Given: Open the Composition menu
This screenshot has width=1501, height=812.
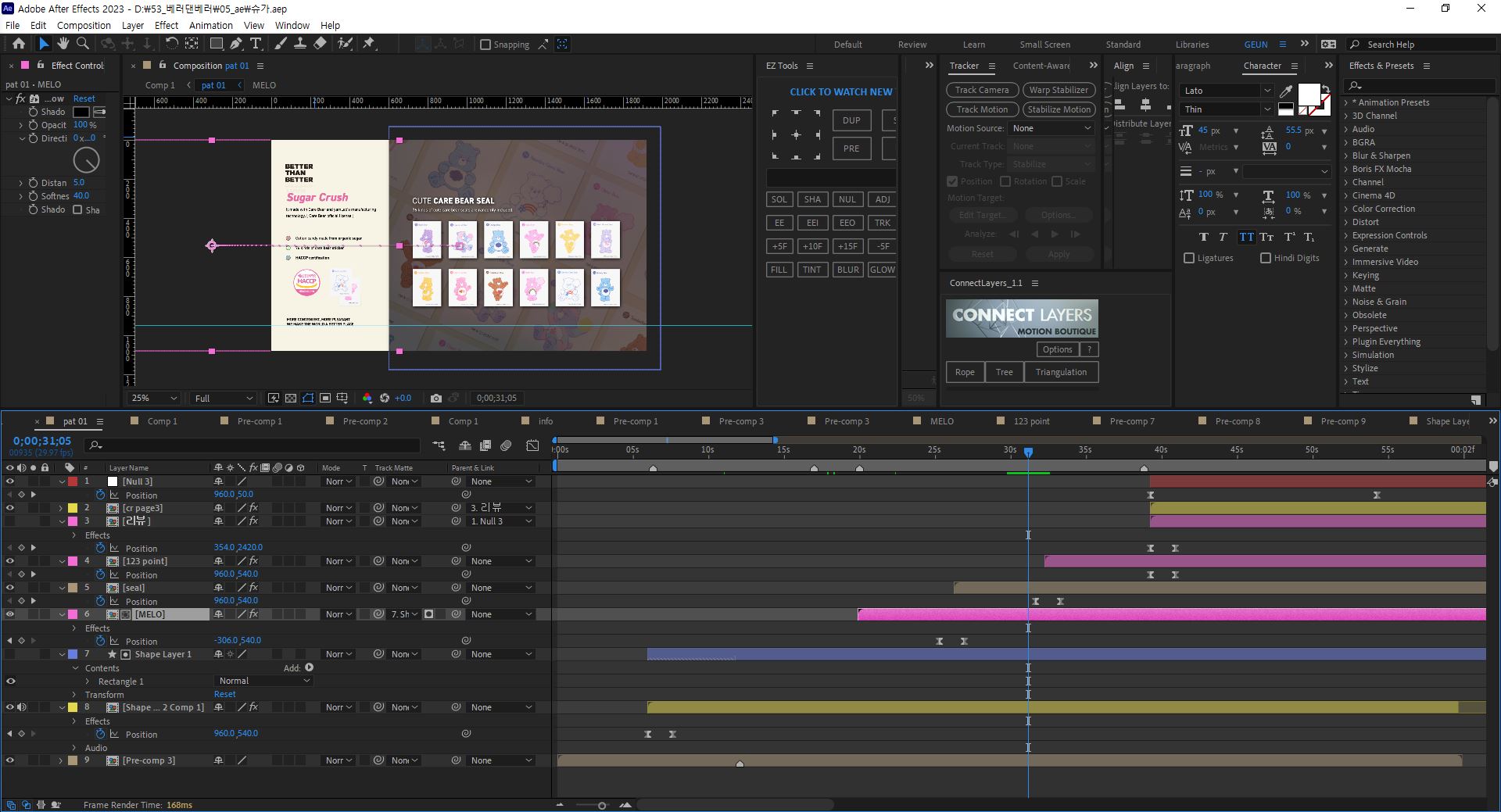Looking at the screenshot, I should [x=84, y=25].
